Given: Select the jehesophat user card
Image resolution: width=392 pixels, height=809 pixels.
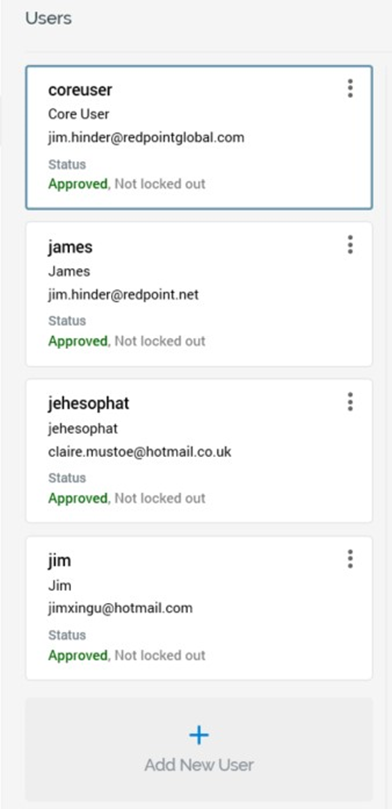Looking at the screenshot, I should [x=199, y=451].
